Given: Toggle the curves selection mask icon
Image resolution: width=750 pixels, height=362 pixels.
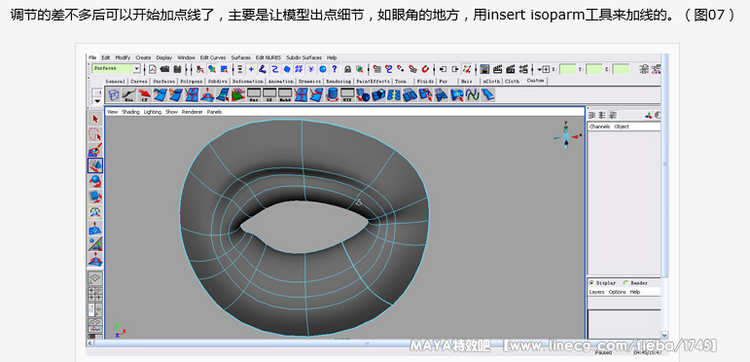Looking at the screenshot, I should pyautogui.click(x=275, y=69).
